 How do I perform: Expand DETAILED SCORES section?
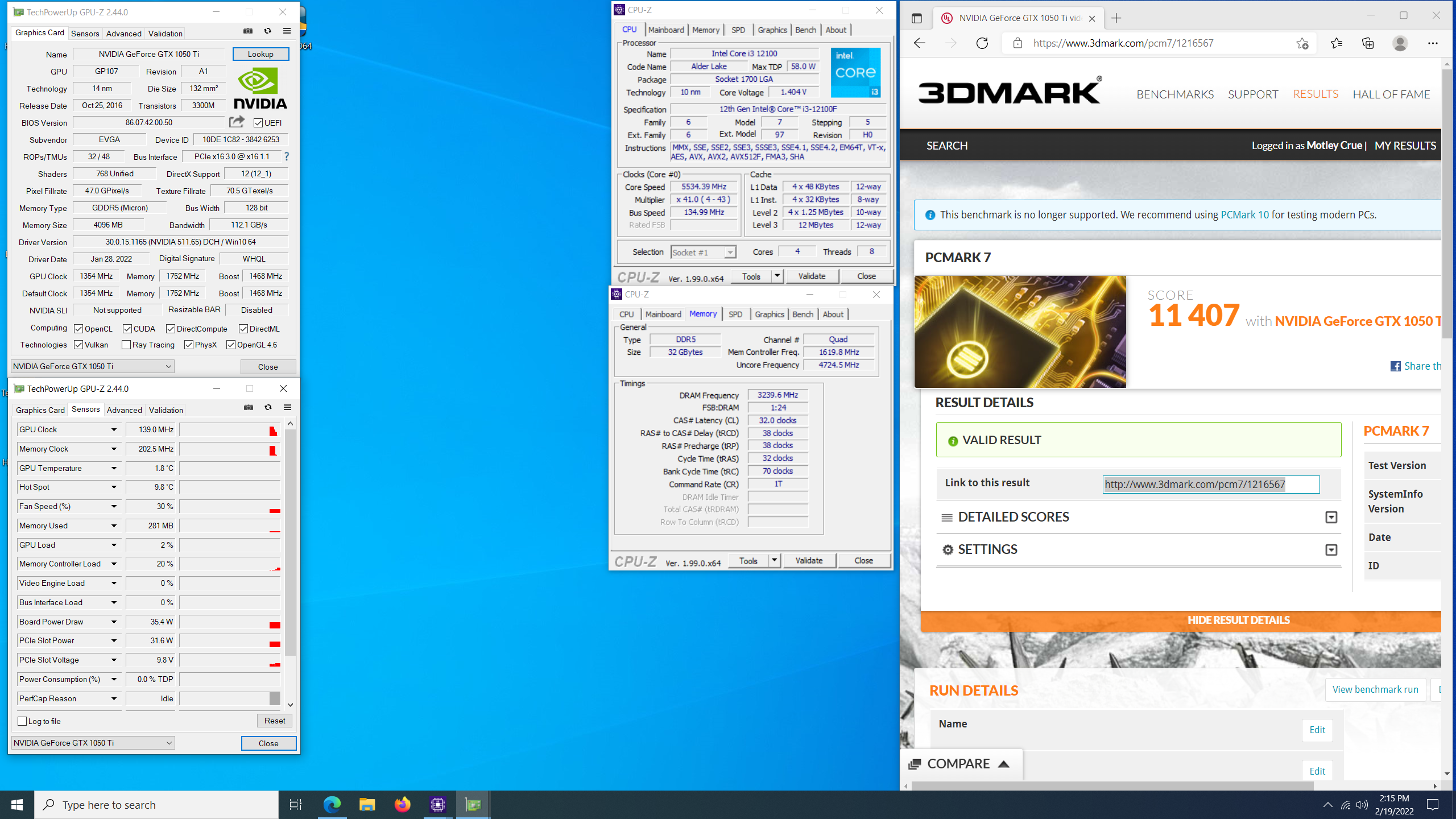[1331, 517]
